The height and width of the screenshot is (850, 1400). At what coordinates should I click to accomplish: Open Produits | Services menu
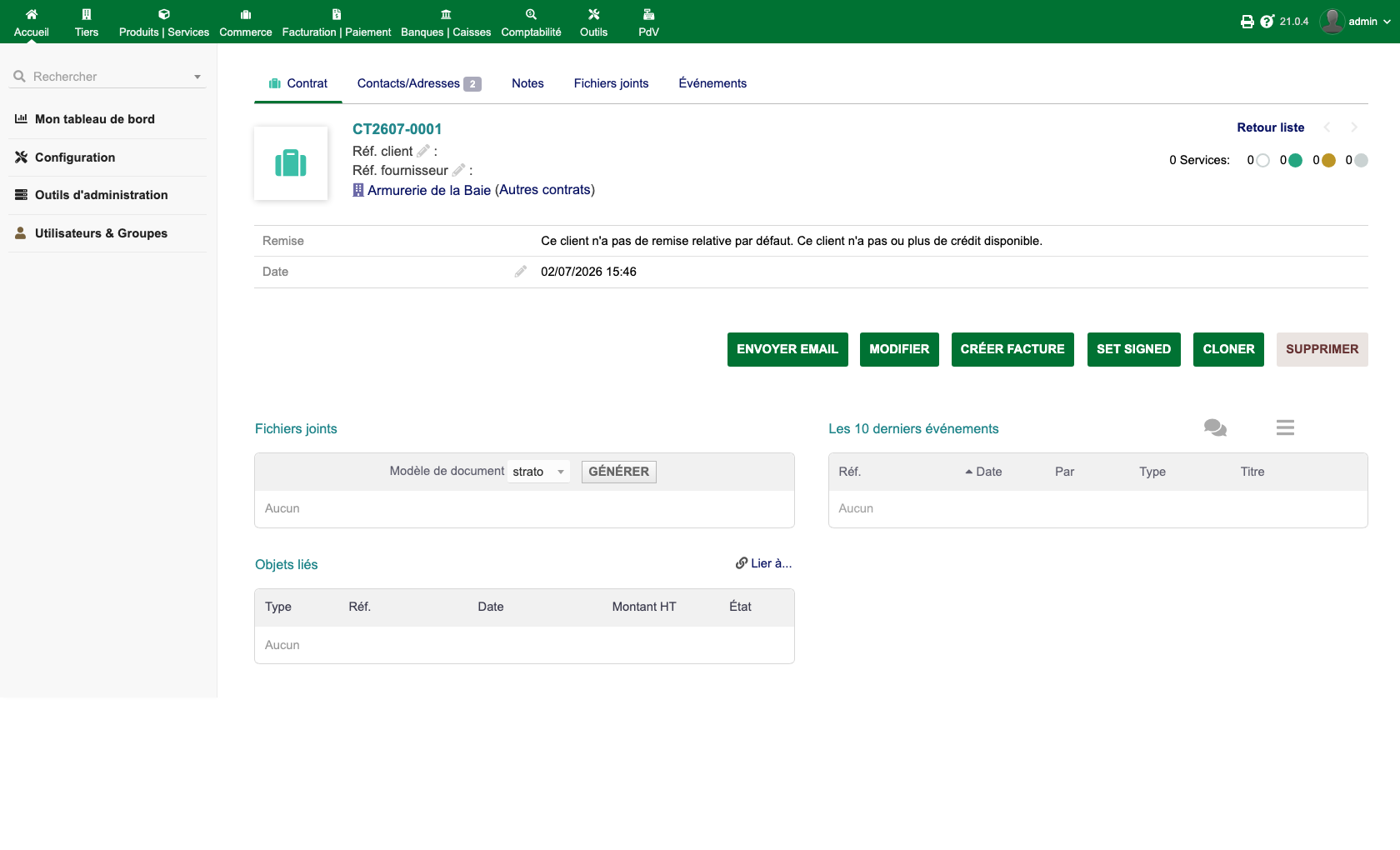click(x=164, y=22)
